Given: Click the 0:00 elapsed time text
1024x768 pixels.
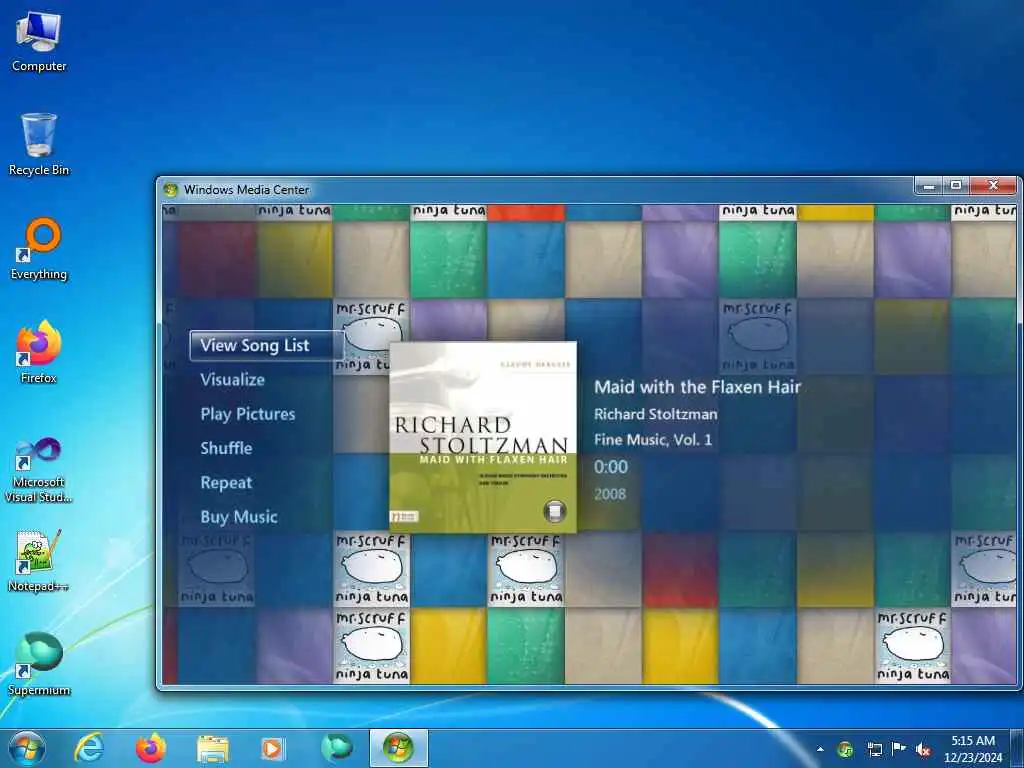Looking at the screenshot, I should coord(611,467).
